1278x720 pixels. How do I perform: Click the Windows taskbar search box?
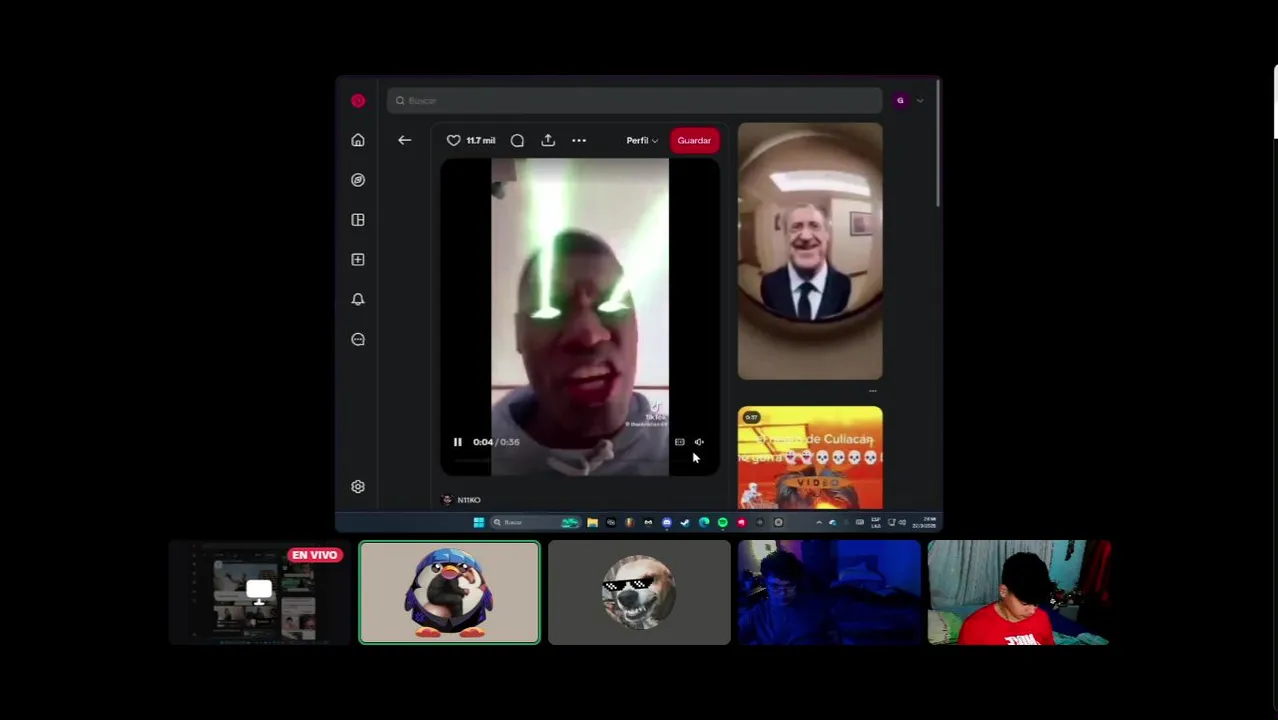535,522
